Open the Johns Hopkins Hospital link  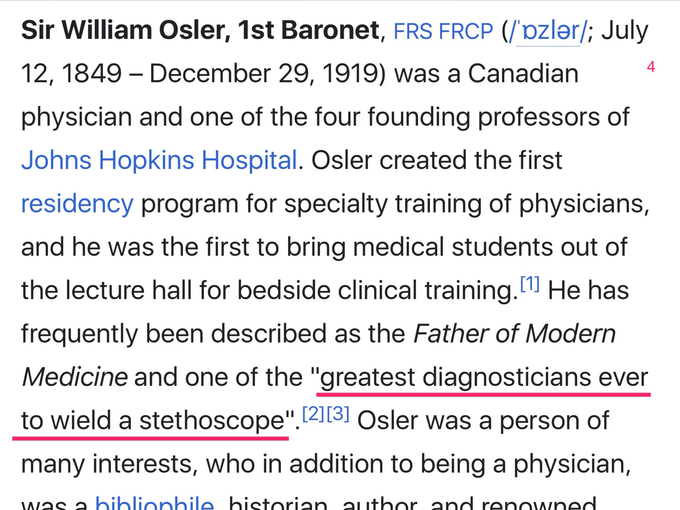point(159,160)
